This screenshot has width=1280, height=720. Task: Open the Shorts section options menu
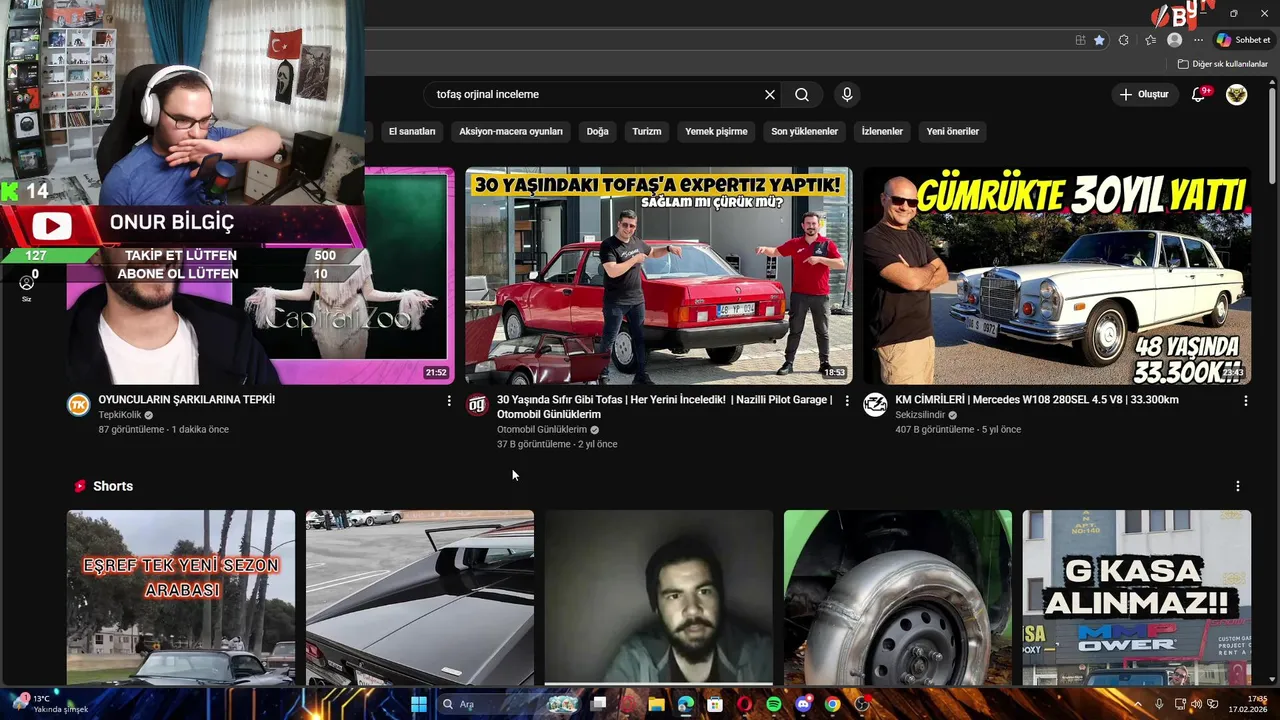tap(1238, 486)
